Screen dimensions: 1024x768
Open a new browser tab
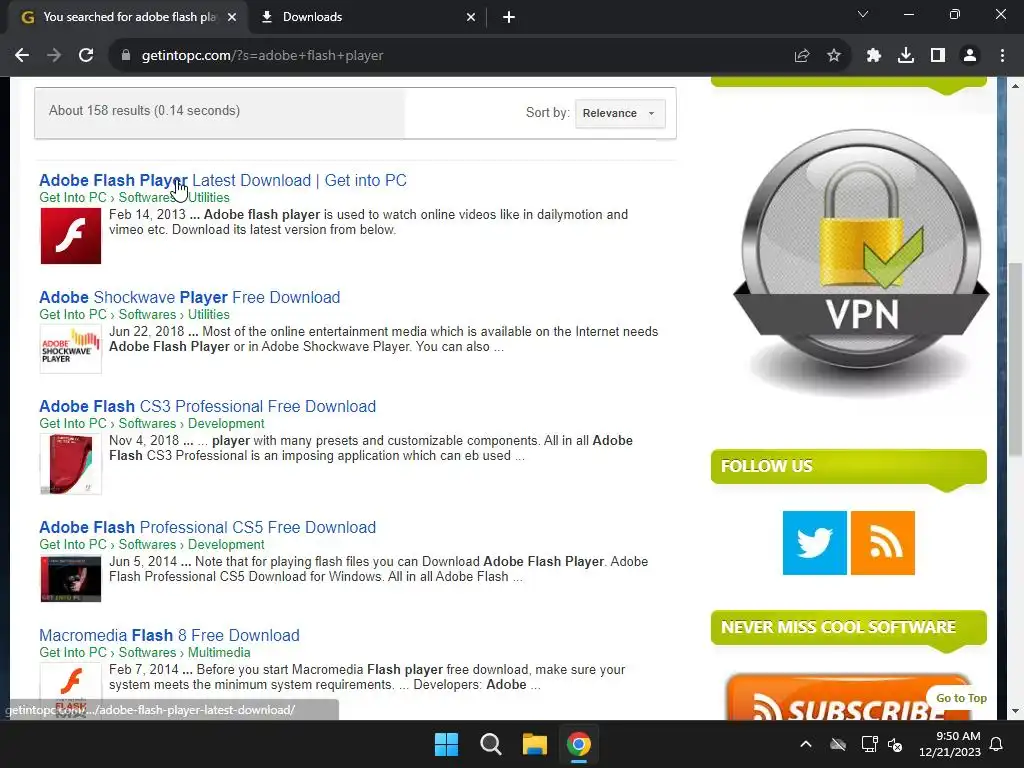pyautogui.click(x=509, y=17)
